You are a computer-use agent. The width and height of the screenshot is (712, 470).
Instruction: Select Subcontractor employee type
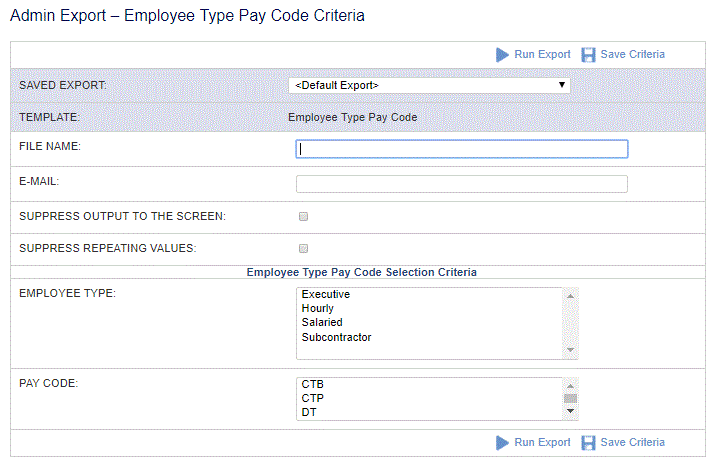coord(336,337)
